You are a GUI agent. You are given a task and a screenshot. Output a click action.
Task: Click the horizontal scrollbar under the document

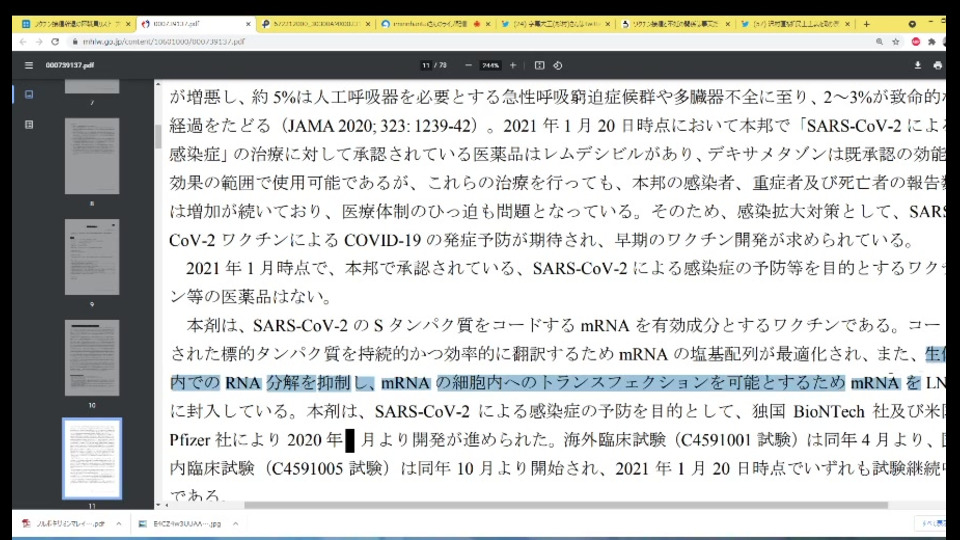pyautogui.click(x=566, y=505)
